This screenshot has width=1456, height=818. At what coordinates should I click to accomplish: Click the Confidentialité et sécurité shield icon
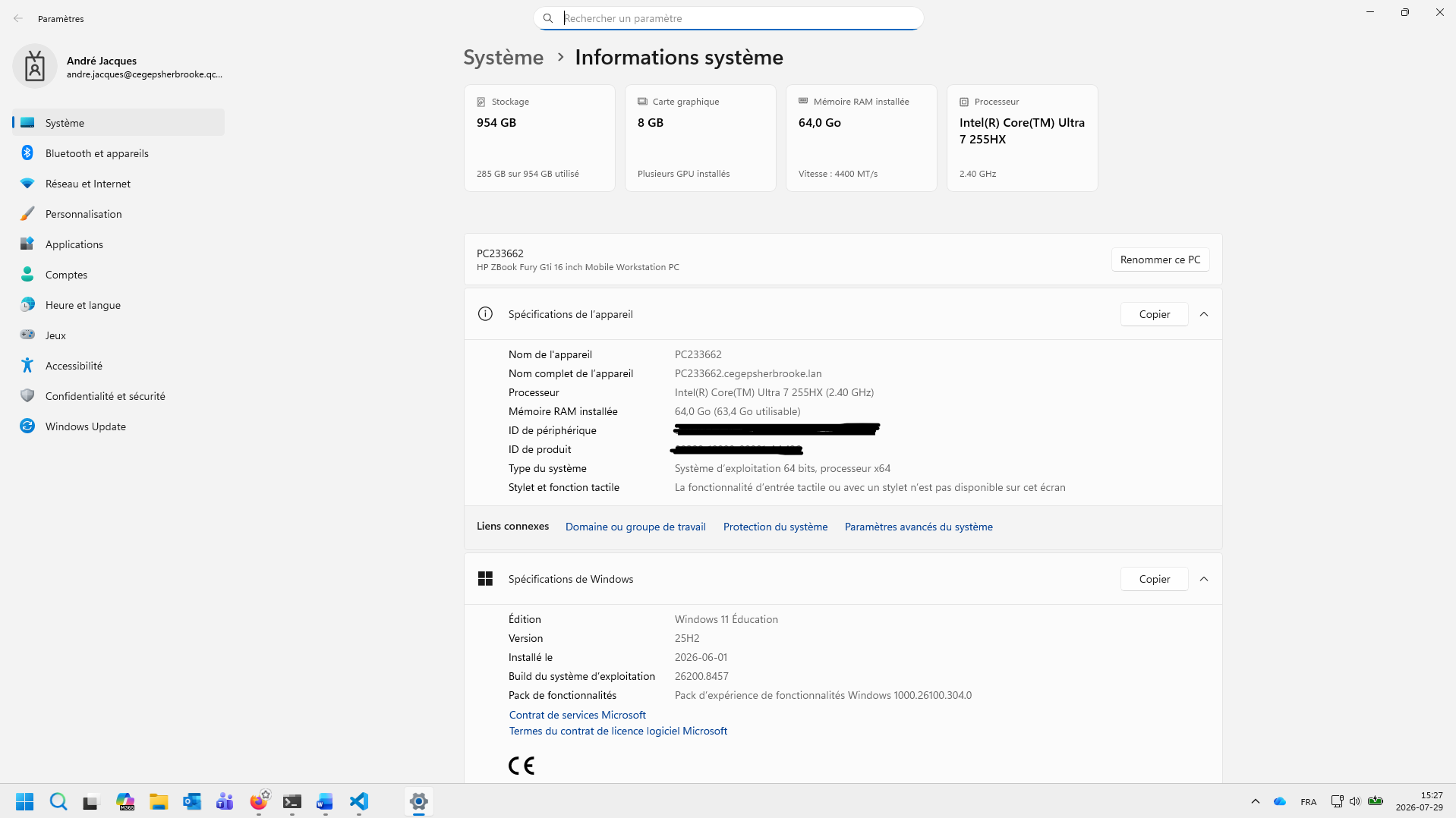click(27, 395)
